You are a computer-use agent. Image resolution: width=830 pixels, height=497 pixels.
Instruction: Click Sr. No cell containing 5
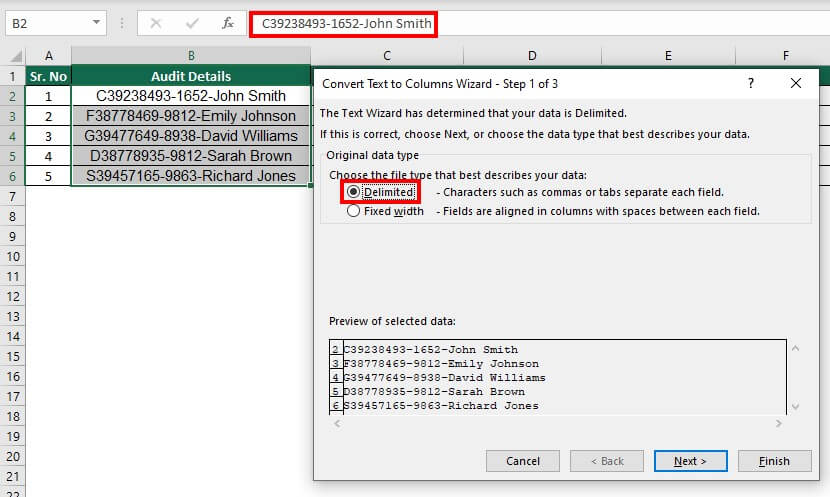(x=48, y=176)
